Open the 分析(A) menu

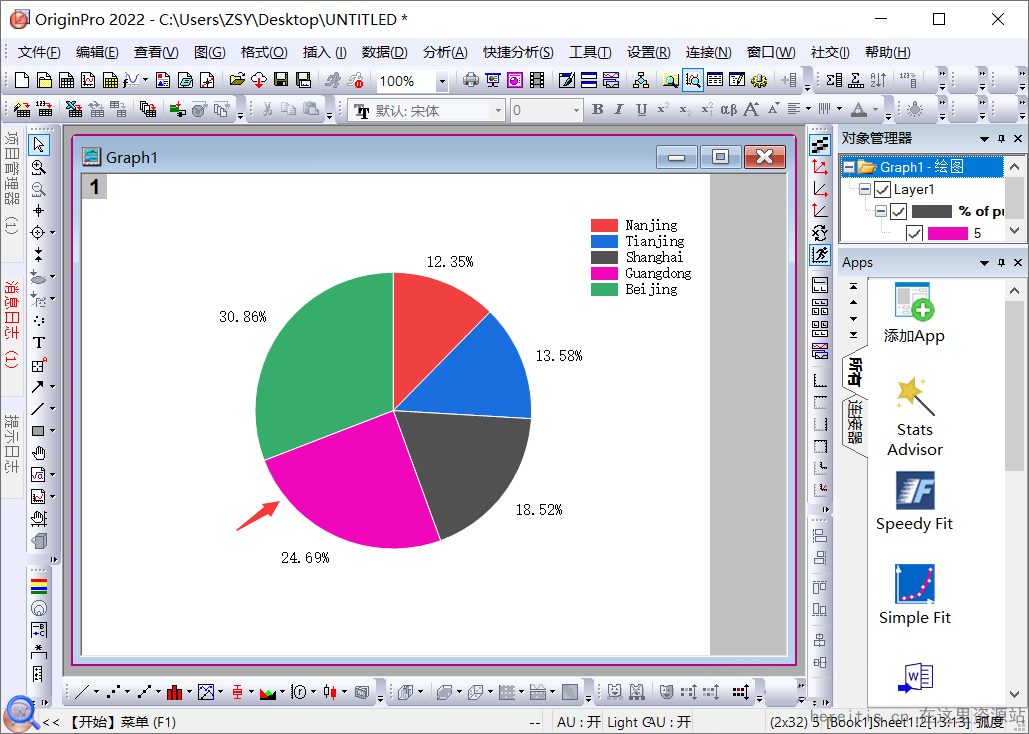pos(445,53)
